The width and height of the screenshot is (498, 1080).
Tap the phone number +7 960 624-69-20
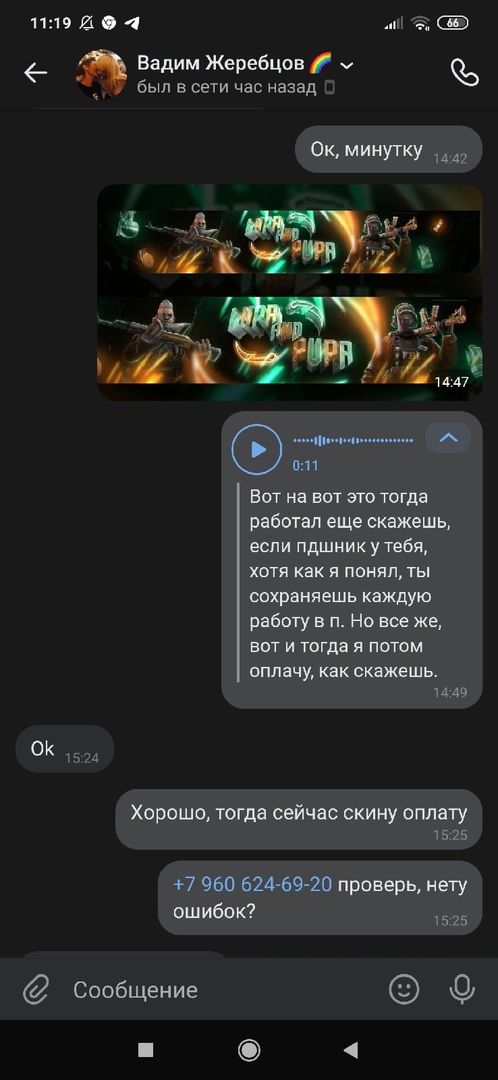253,884
